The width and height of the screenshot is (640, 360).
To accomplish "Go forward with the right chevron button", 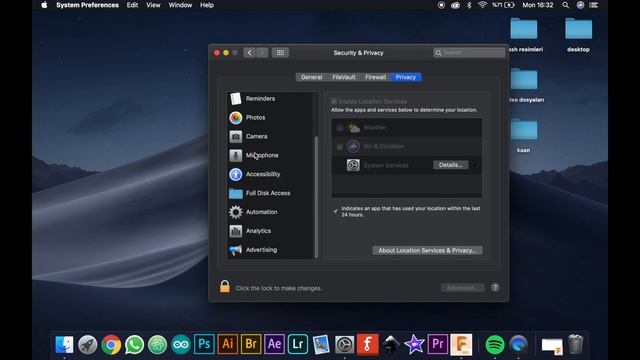I will (x=262, y=53).
